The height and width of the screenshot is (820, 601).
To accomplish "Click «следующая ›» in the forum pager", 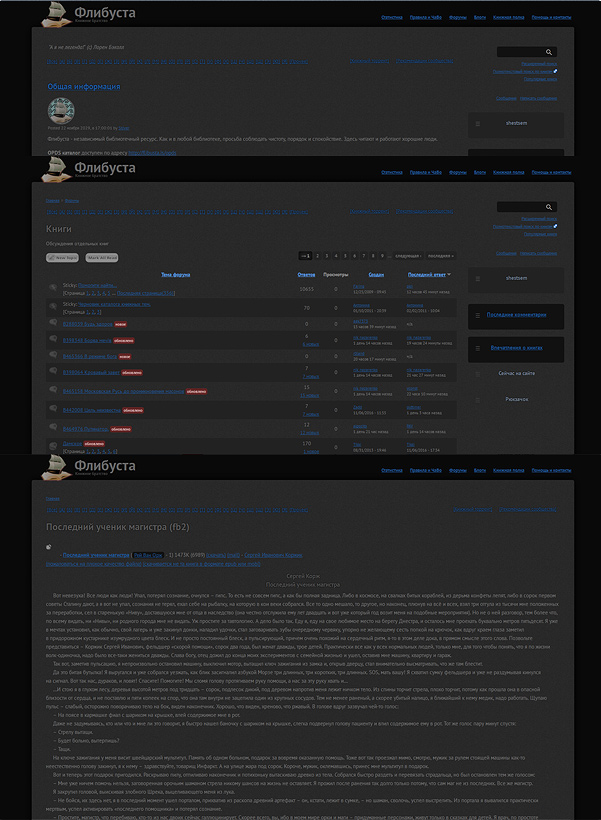I will (x=408, y=256).
